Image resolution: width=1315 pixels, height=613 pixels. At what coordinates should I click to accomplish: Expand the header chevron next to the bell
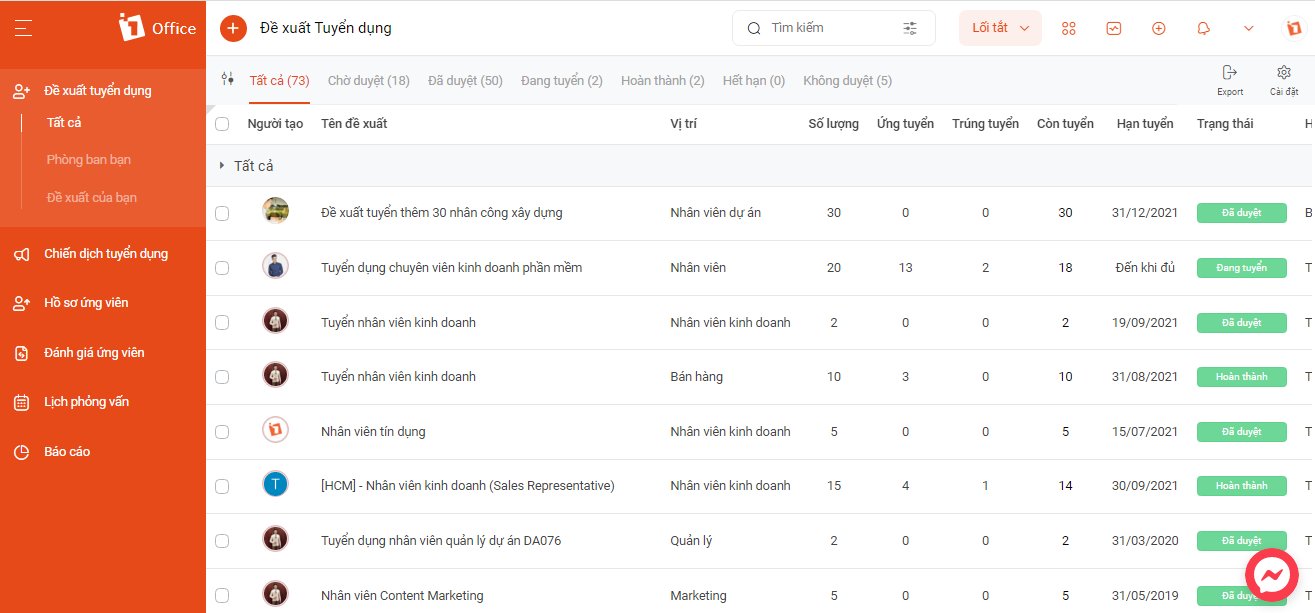tap(1248, 28)
